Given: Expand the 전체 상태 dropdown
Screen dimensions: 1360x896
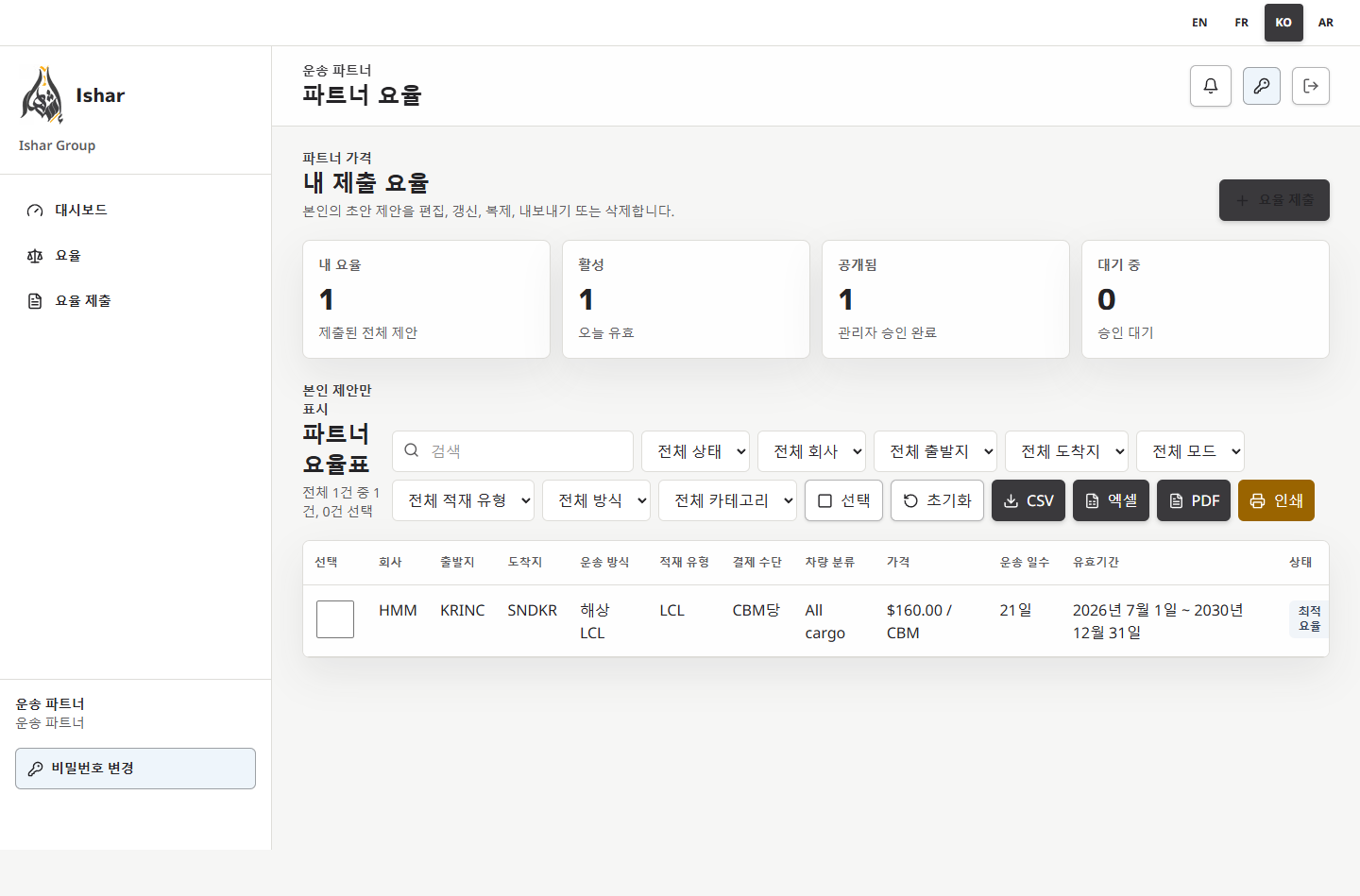Looking at the screenshot, I should coord(695,451).
